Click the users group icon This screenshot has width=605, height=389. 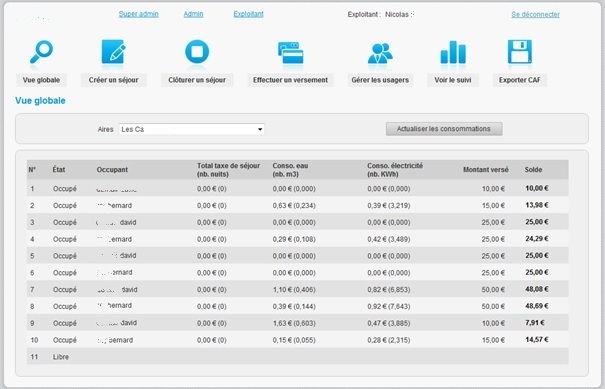380,53
